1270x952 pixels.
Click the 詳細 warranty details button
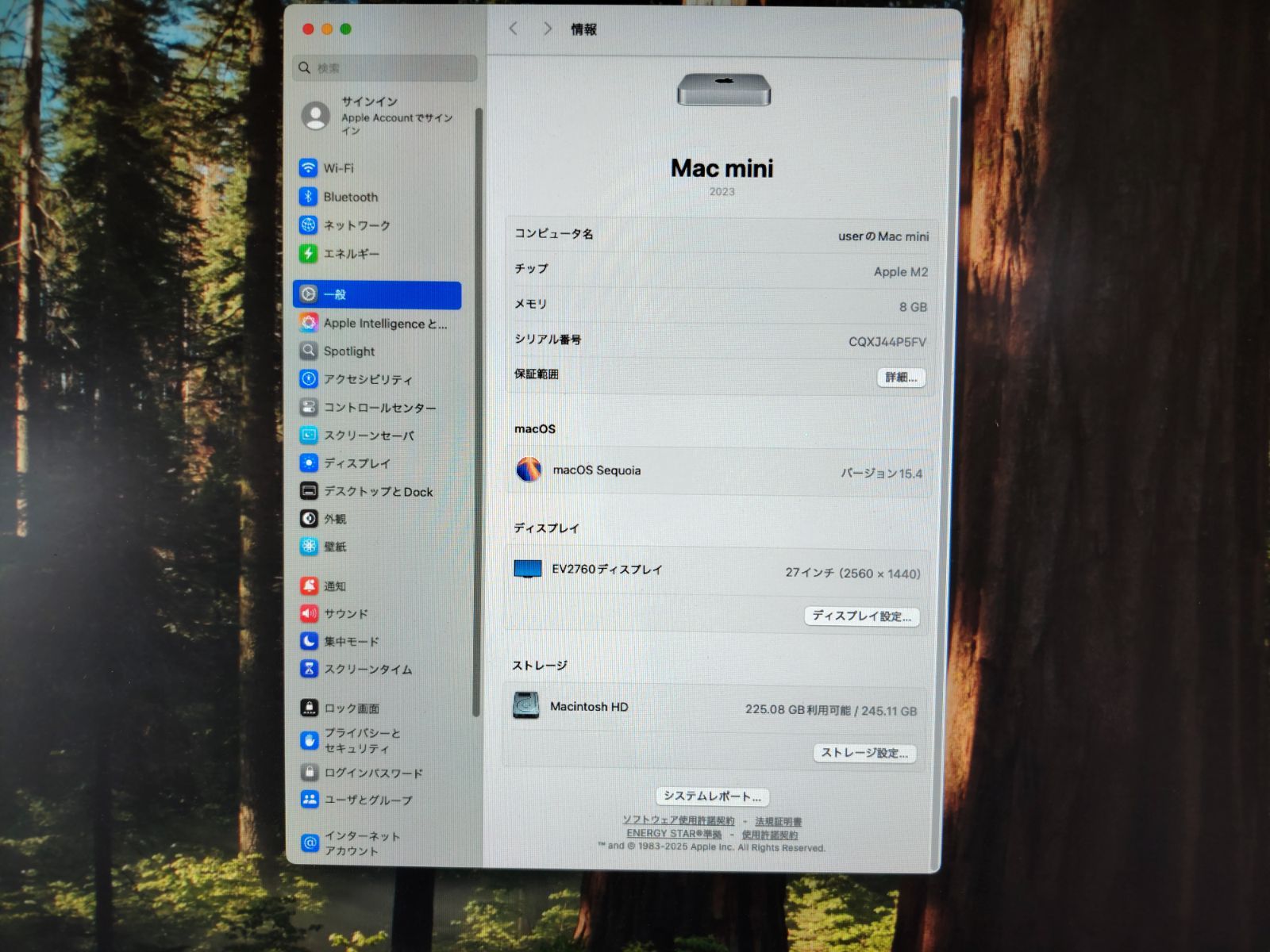point(901,377)
